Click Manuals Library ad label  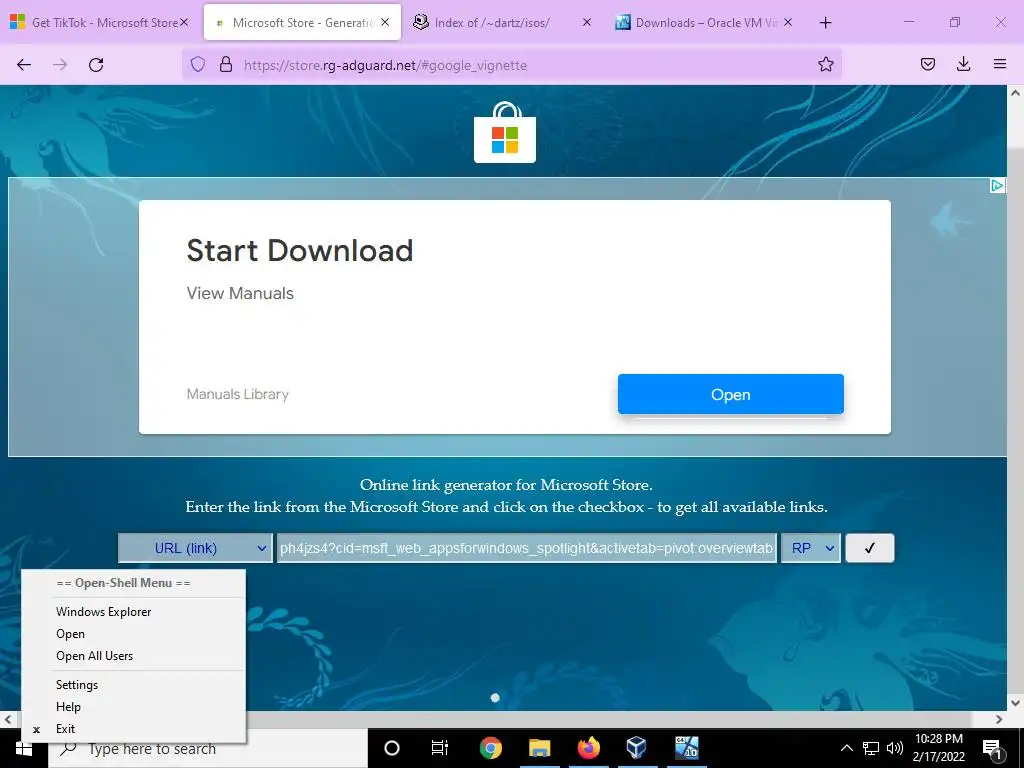238,394
